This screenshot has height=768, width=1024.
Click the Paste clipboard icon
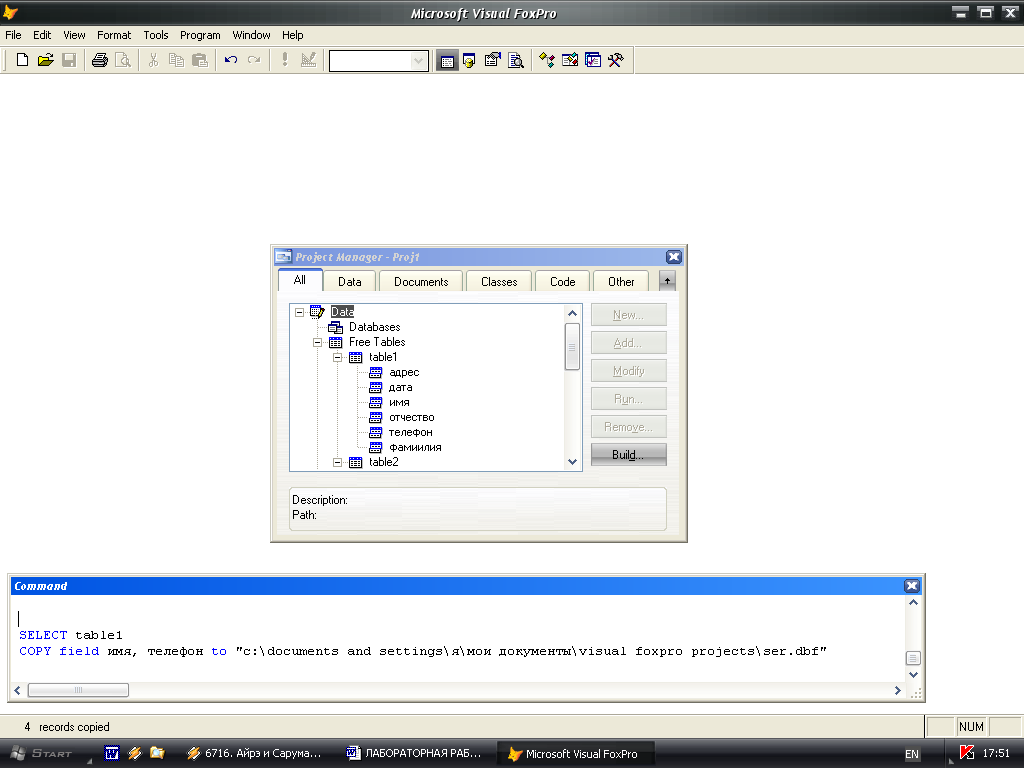coord(200,60)
